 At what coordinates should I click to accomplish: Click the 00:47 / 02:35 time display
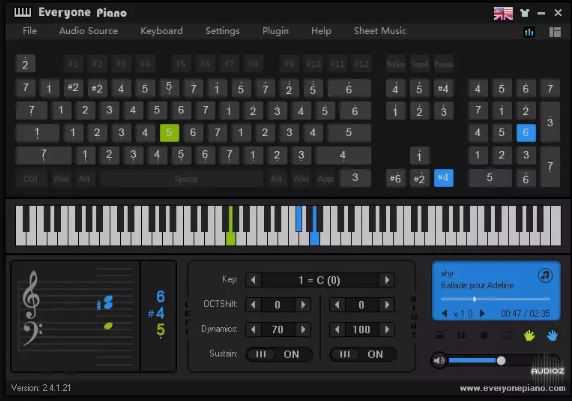[525, 314]
